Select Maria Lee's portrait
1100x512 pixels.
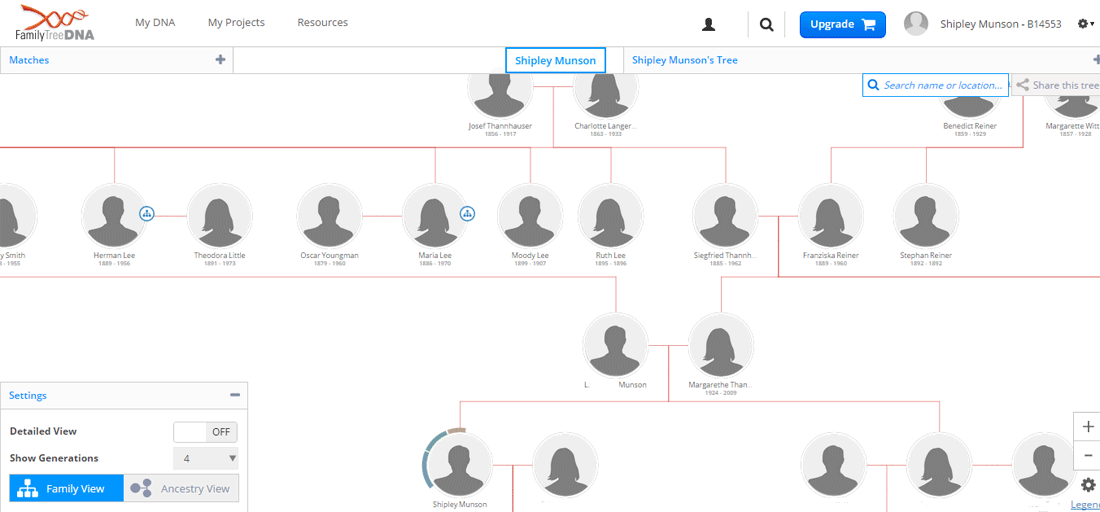point(435,216)
